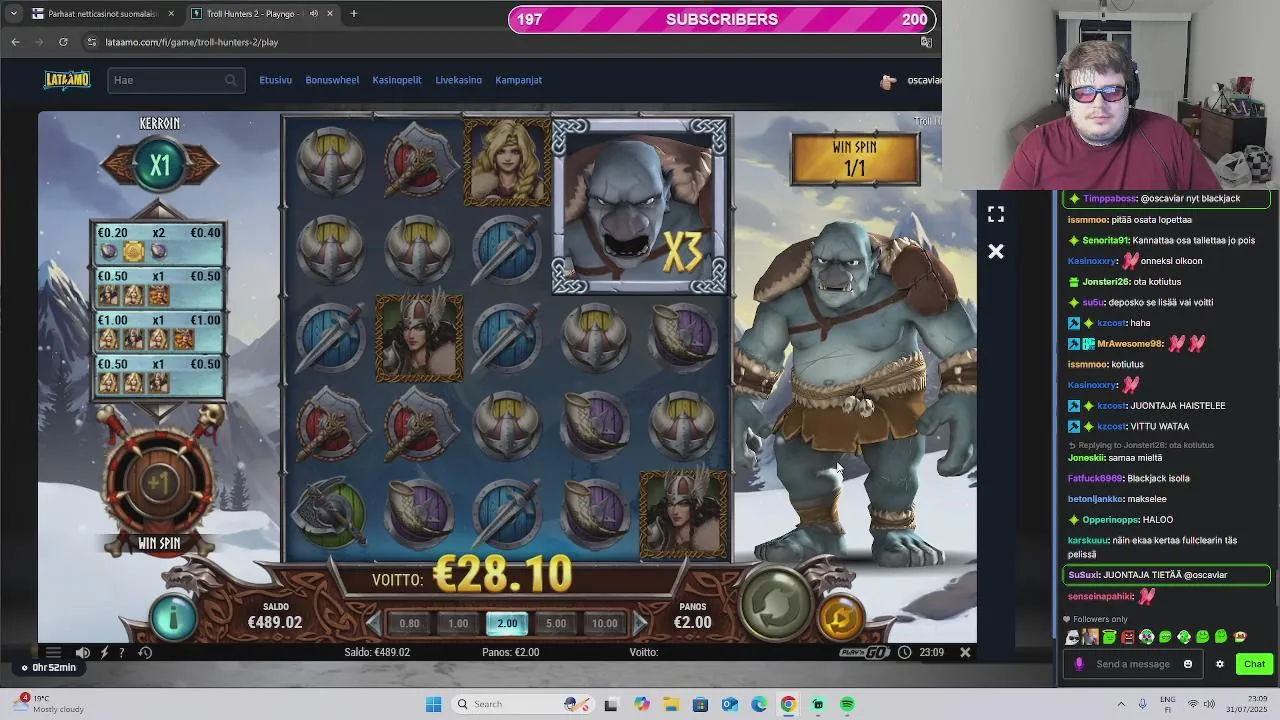Select the 10.00 bet amount
The image size is (1280, 720).
click(605, 623)
